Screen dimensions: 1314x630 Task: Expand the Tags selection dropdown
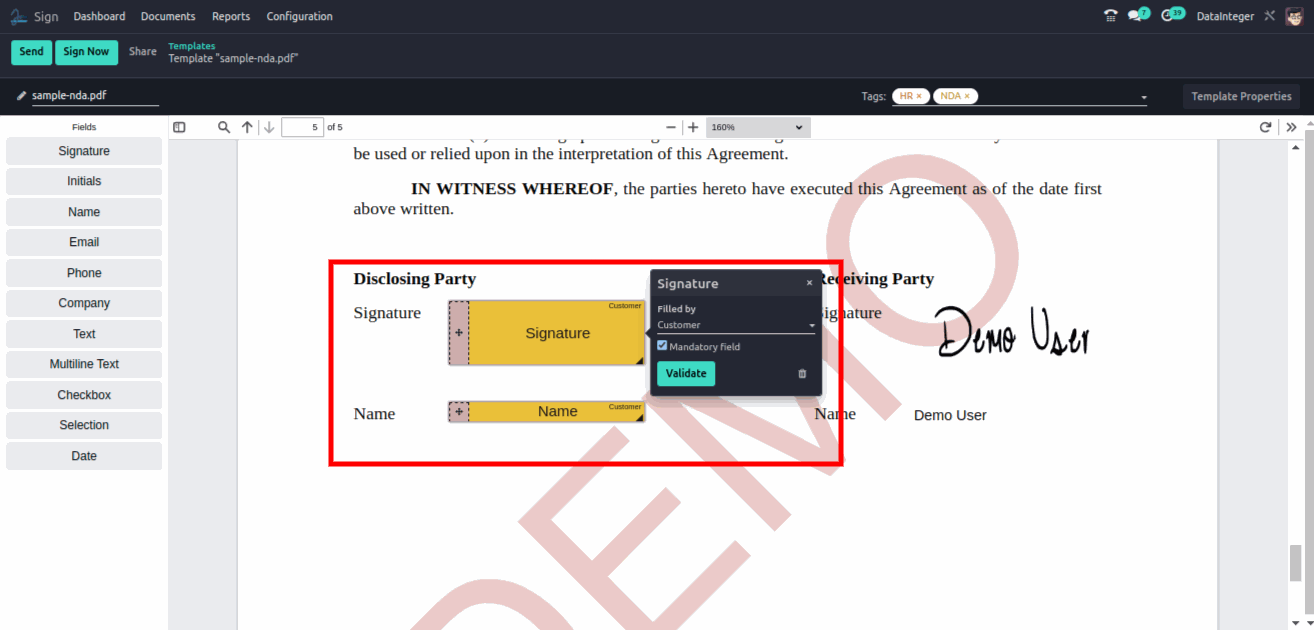pyautogui.click(x=1144, y=96)
